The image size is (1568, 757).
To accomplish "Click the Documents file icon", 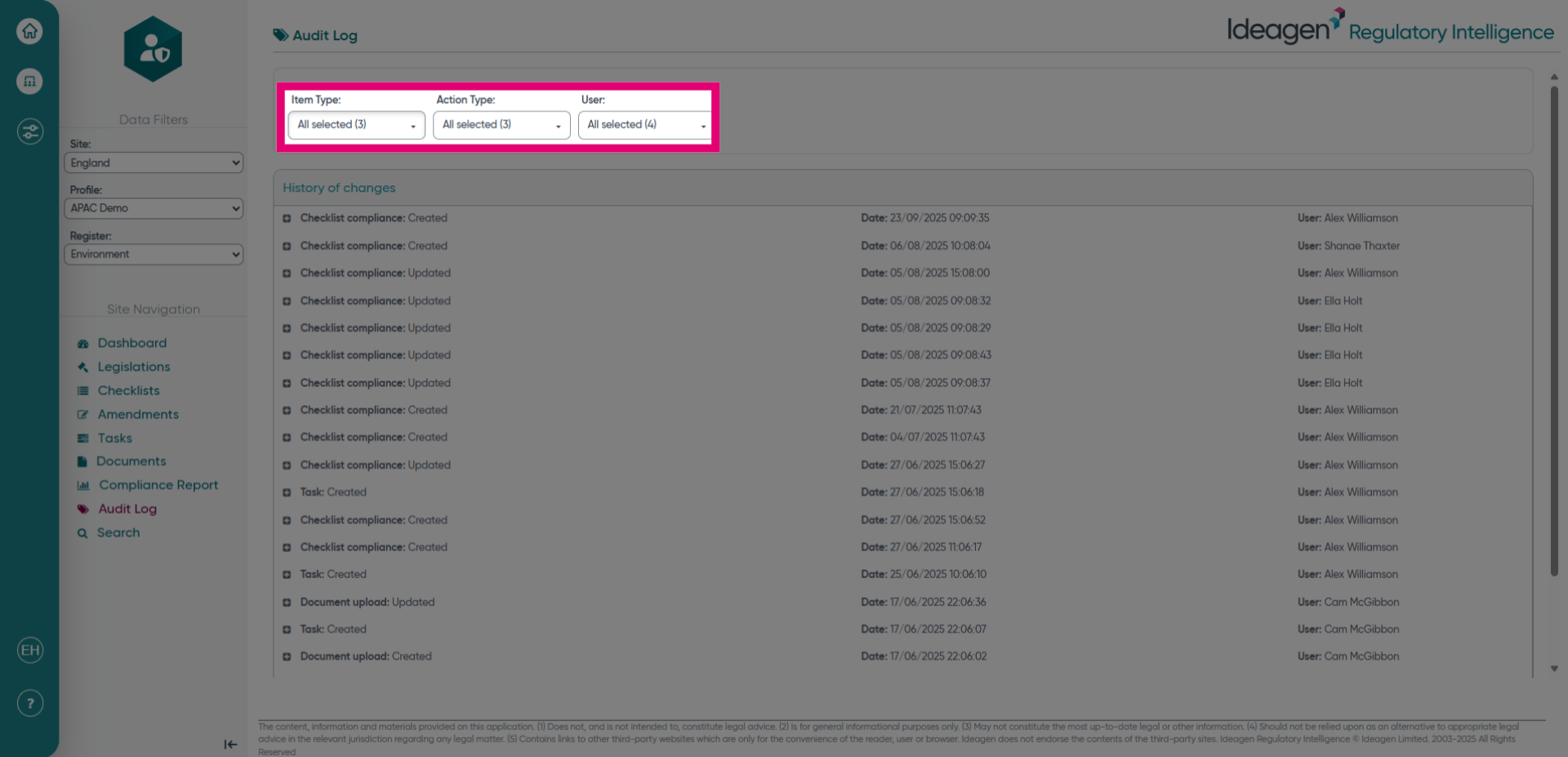I will point(82,461).
